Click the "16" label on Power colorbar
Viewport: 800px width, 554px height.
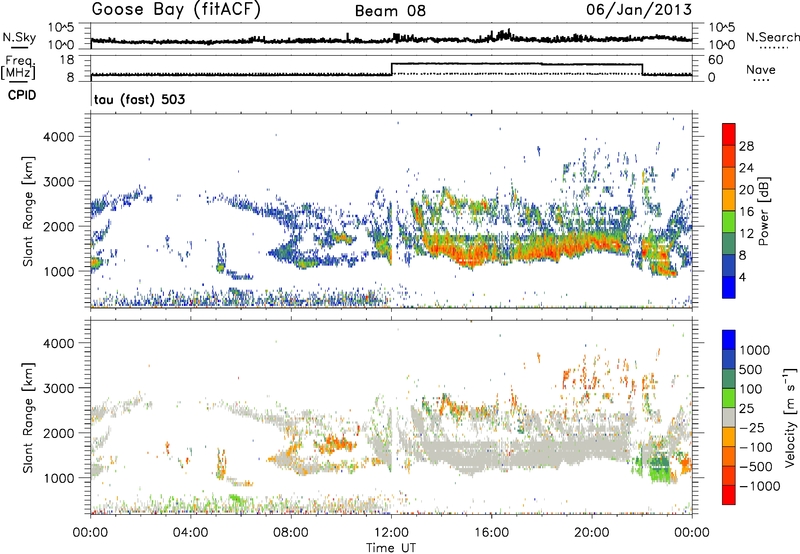(746, 212)
